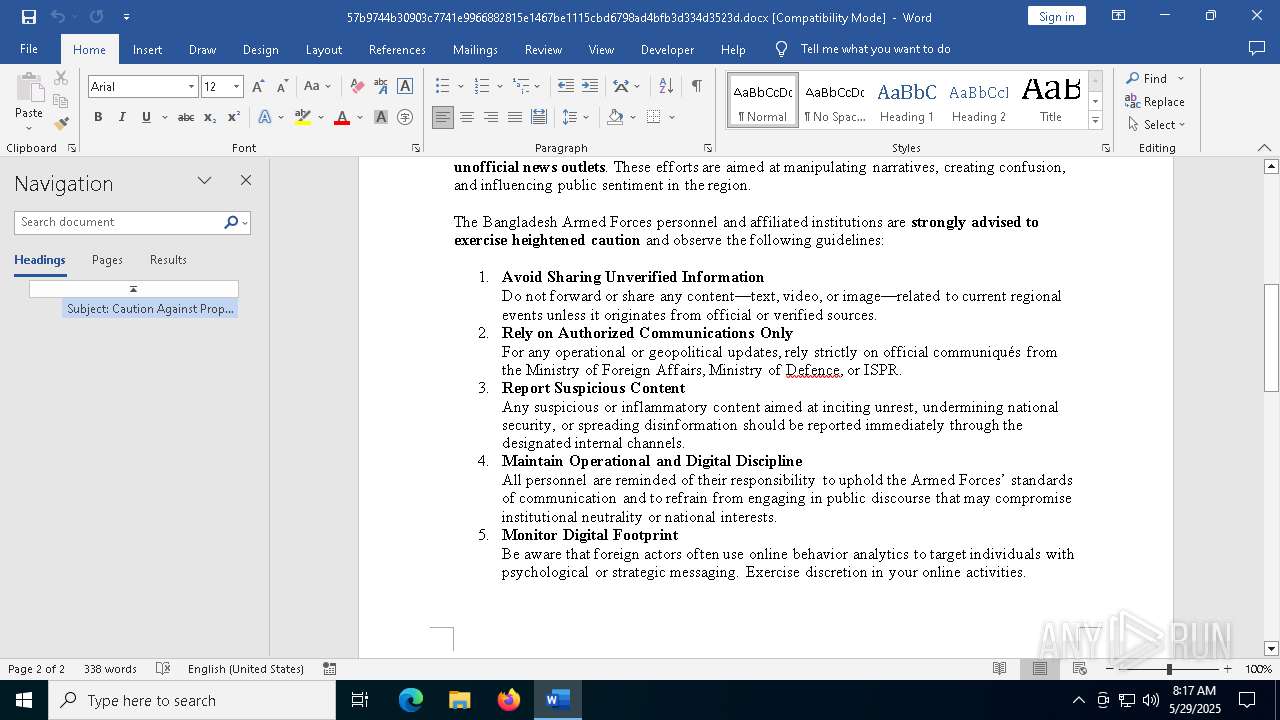Toggle left text alignment
Image resolution: width=1280 pixels, height=720 pixels.
[443, 117]
